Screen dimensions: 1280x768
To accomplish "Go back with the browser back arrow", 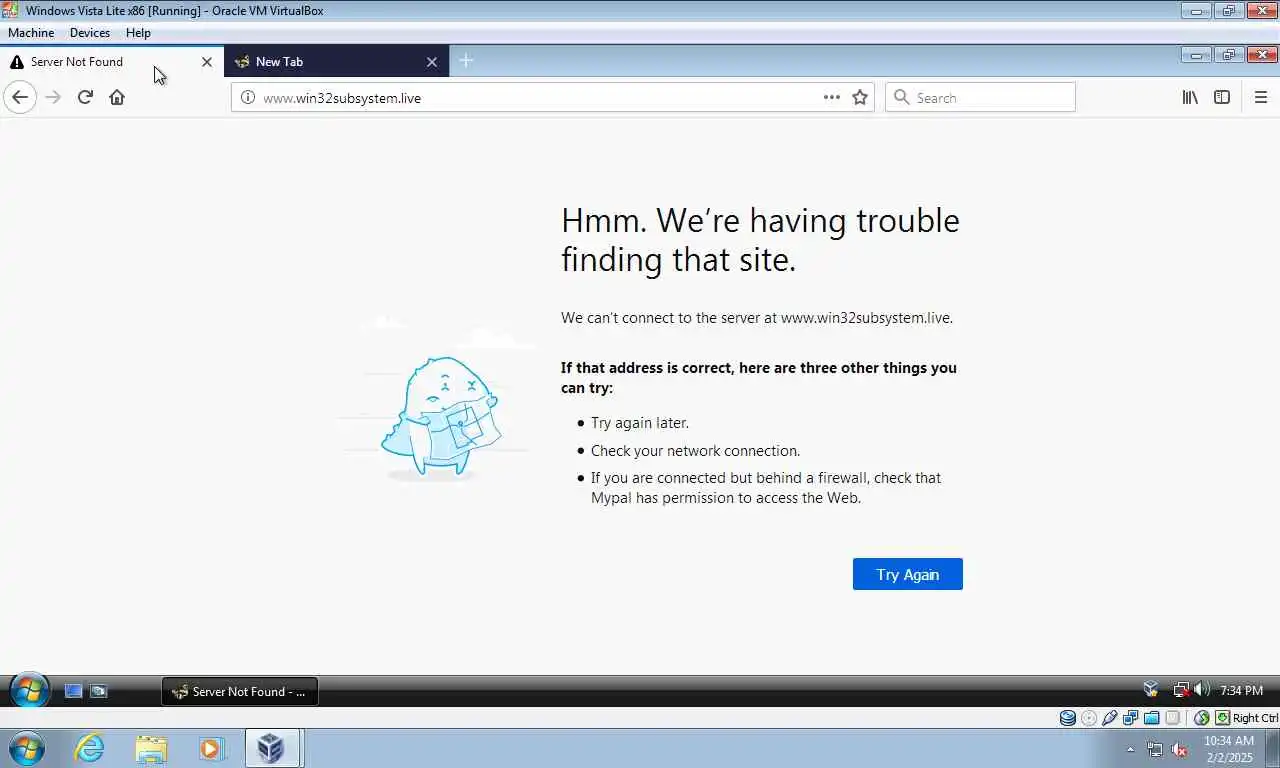I will [x=20, y=97].
